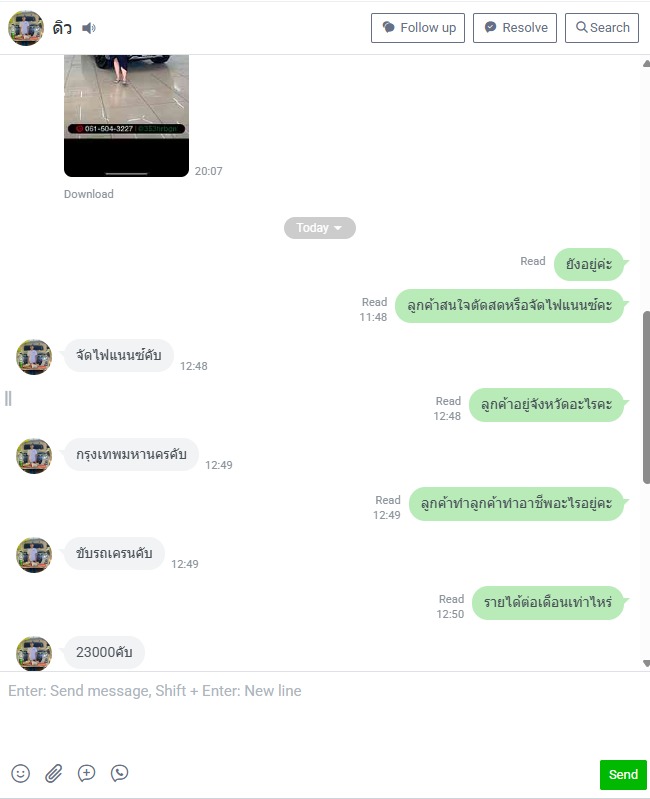Click the Download link under image
The height and width of the screenshot is (799, 650).
(89, 194)
